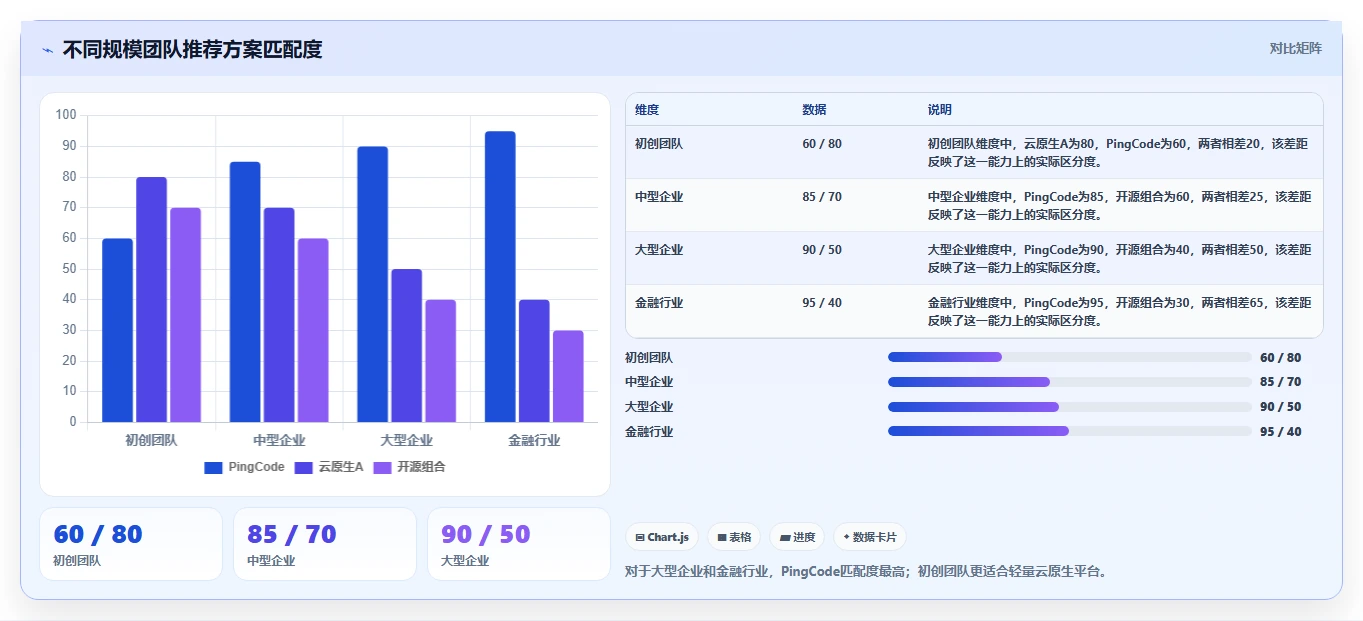
Task: Click the 维度 table column header
Action: (x=647, y=110)
